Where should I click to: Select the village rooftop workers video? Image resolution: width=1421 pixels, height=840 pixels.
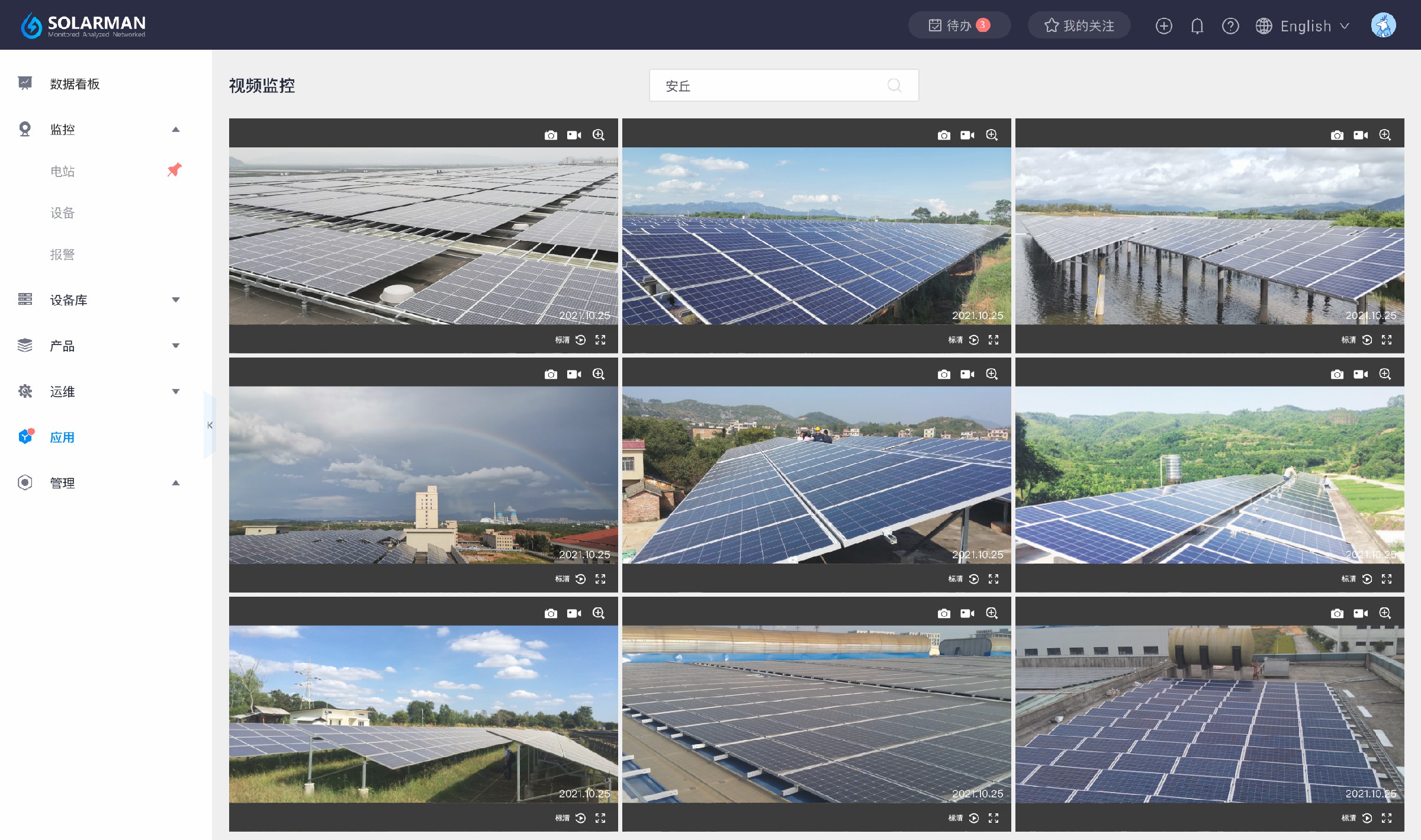pos(816,475)
